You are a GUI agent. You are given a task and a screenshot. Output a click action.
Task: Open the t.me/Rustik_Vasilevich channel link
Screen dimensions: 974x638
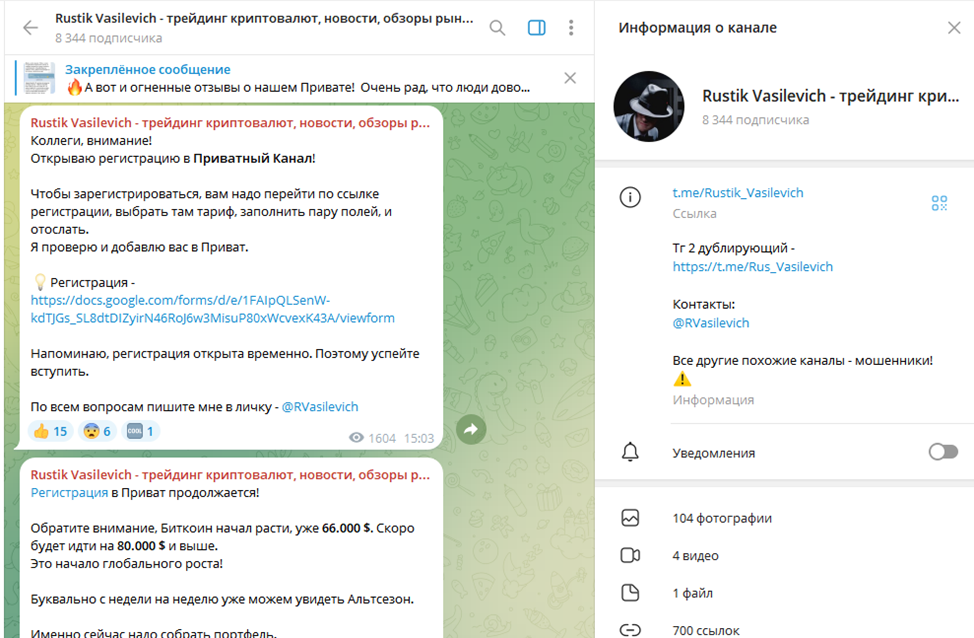click(x=738, y=193)
